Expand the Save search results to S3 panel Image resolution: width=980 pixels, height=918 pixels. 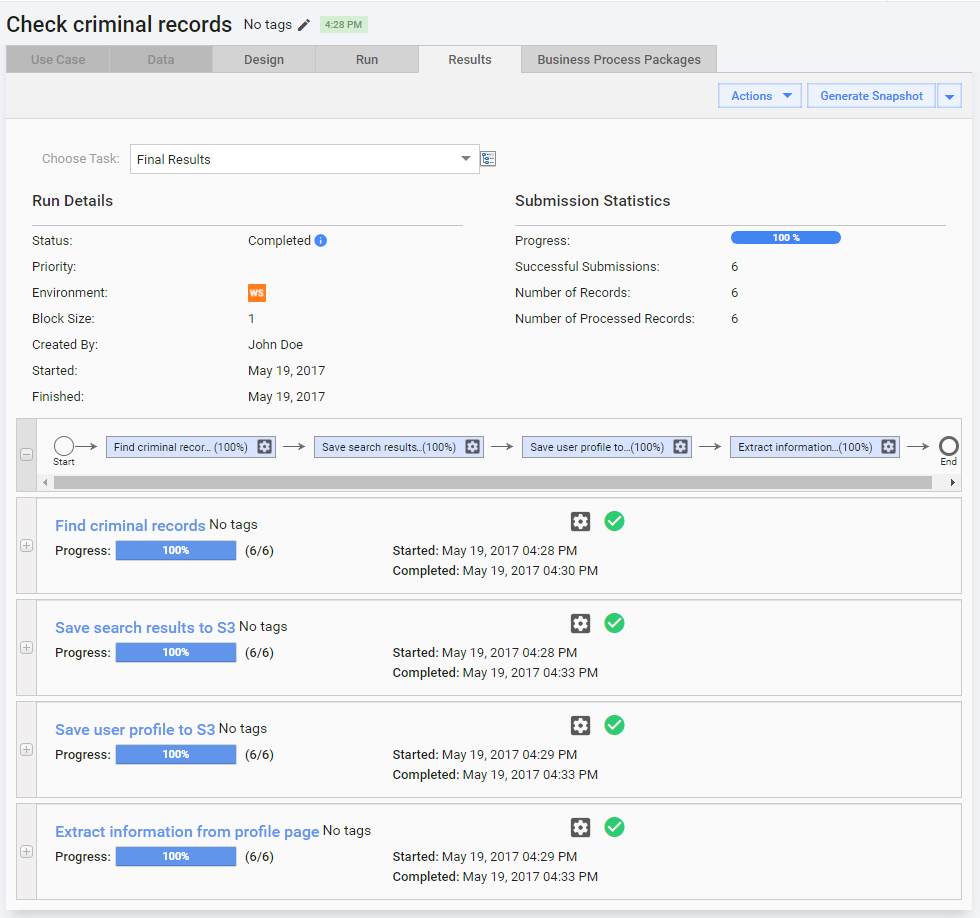26,647
